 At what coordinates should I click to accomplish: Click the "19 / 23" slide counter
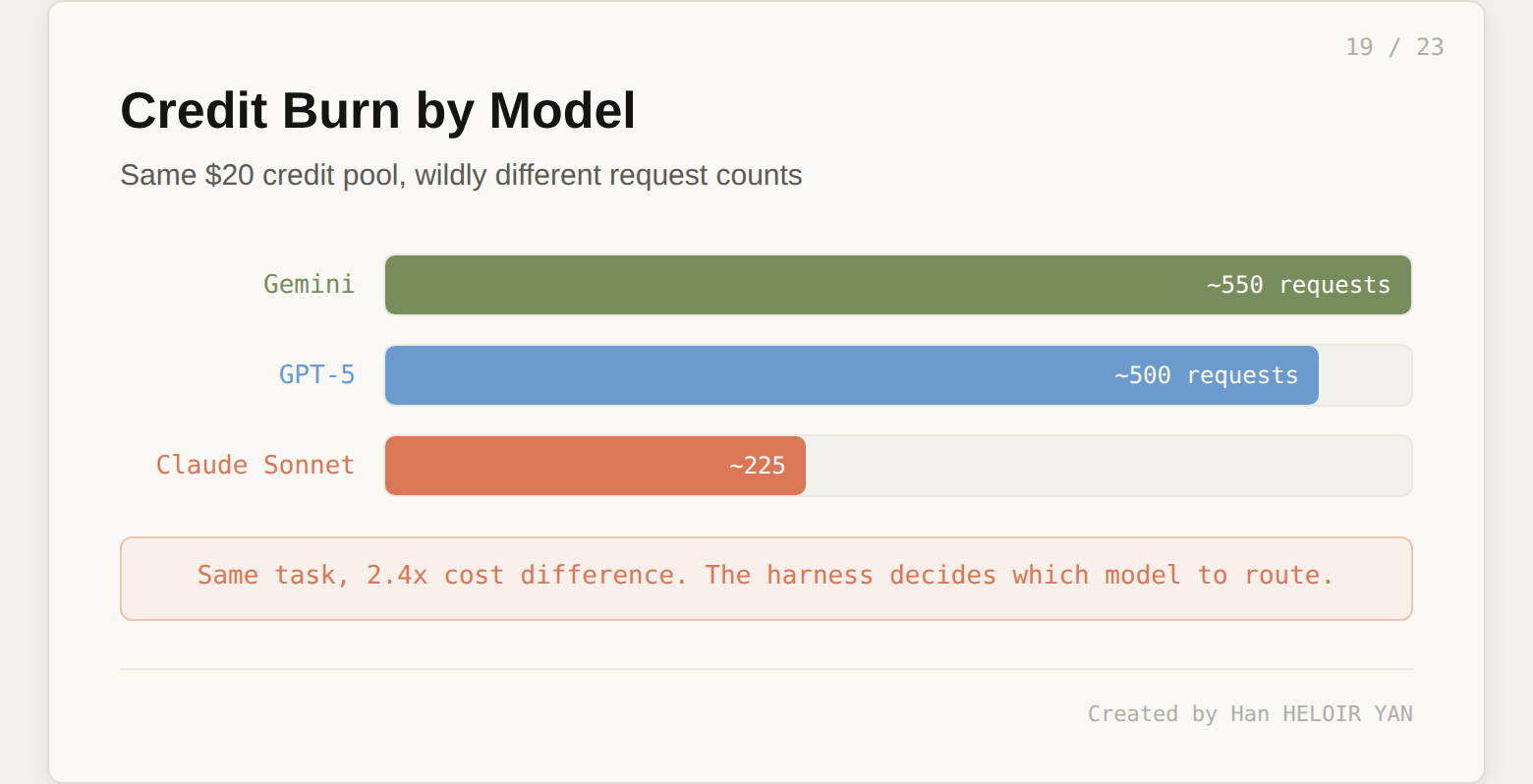[1393, 47]
